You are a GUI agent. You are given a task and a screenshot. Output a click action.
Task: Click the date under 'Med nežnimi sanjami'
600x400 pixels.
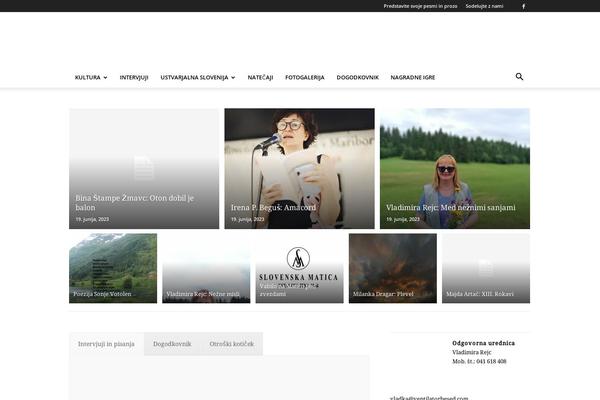click(403, 219)
